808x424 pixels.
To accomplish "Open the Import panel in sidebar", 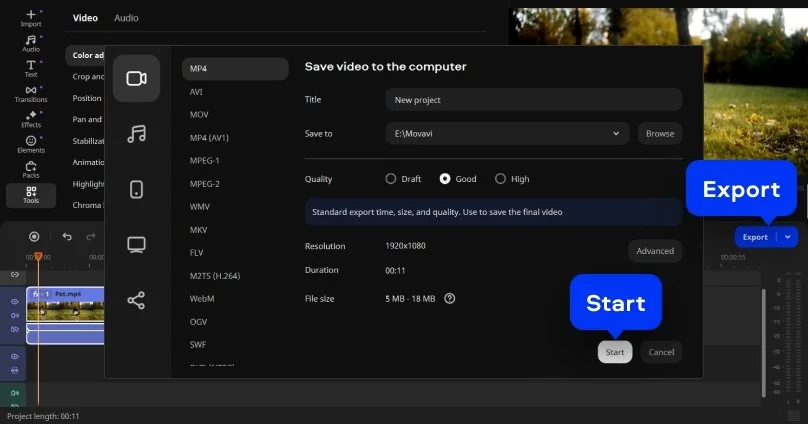I will pos(31,16).
